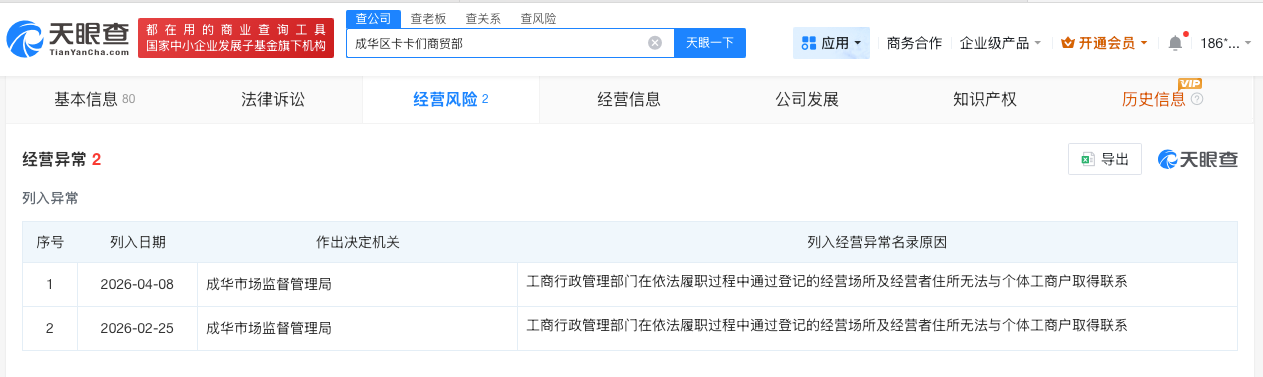Image resolution: width=1263 pixels, height=377 pixels.
Task: Switch to the 经营信息 tab
Action: [629, 99]
